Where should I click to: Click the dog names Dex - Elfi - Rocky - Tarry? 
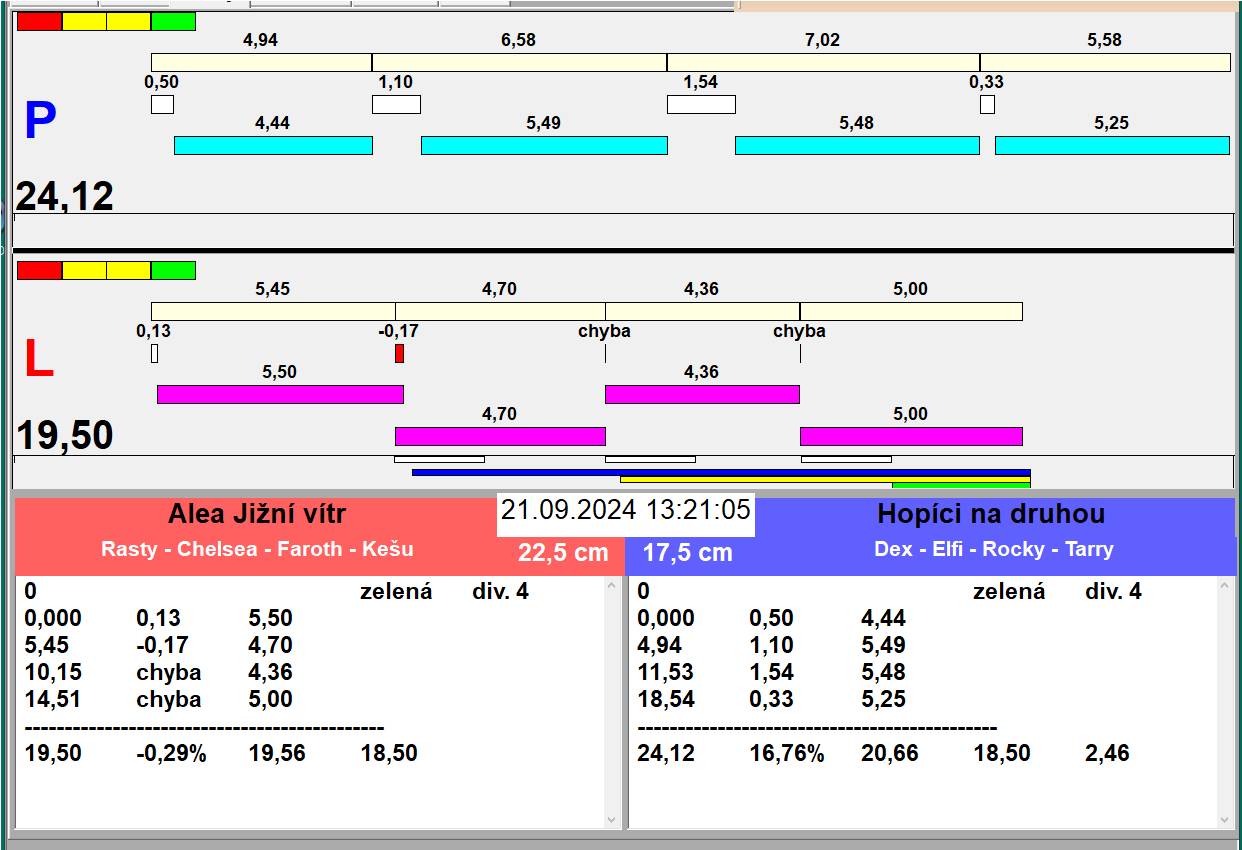point(993,549)
